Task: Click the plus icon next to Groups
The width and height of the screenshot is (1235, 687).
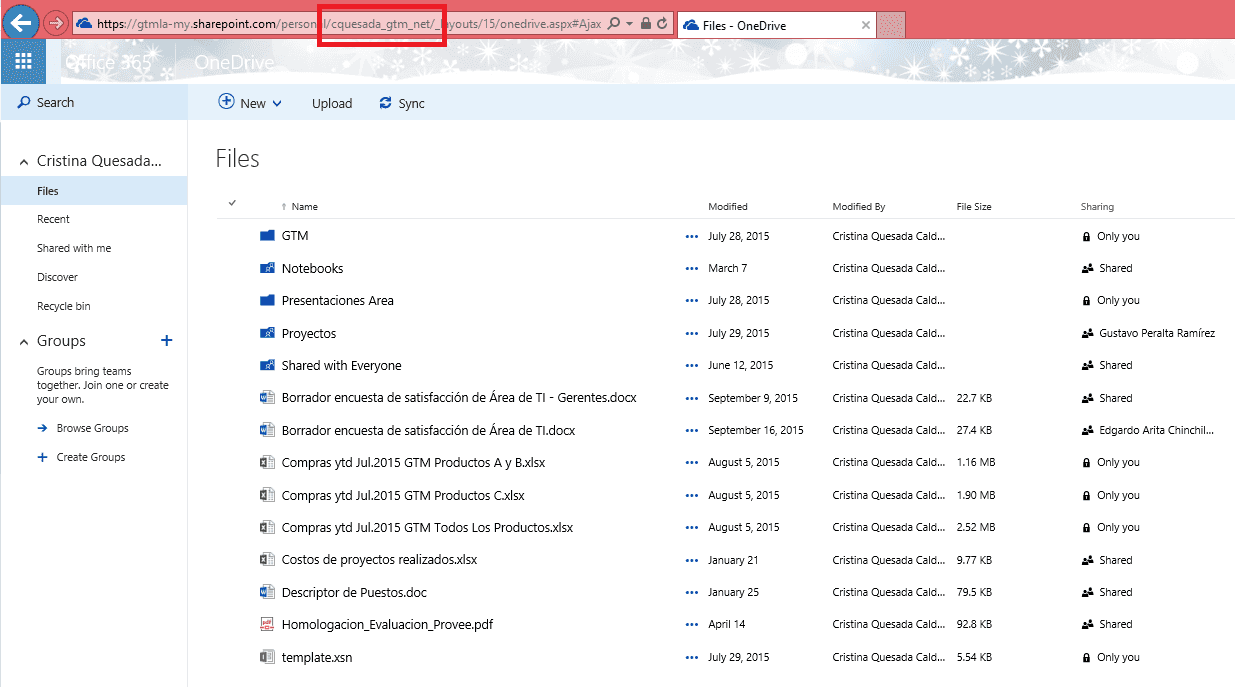Action: (x=167, y=341)
